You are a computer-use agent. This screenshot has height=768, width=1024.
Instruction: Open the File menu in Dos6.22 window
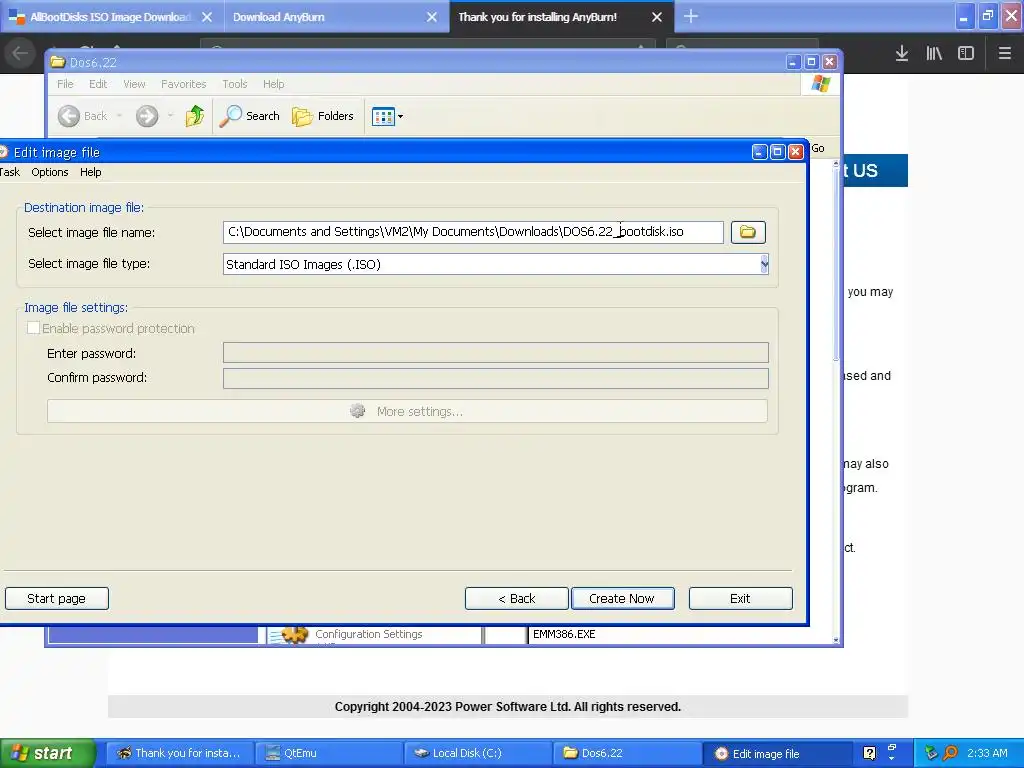click(x=65, y=84)
